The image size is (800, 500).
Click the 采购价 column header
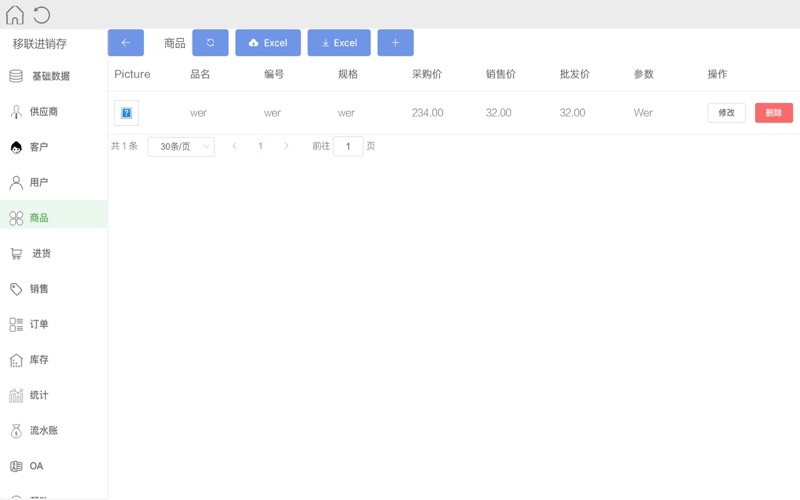click(427, 74)
